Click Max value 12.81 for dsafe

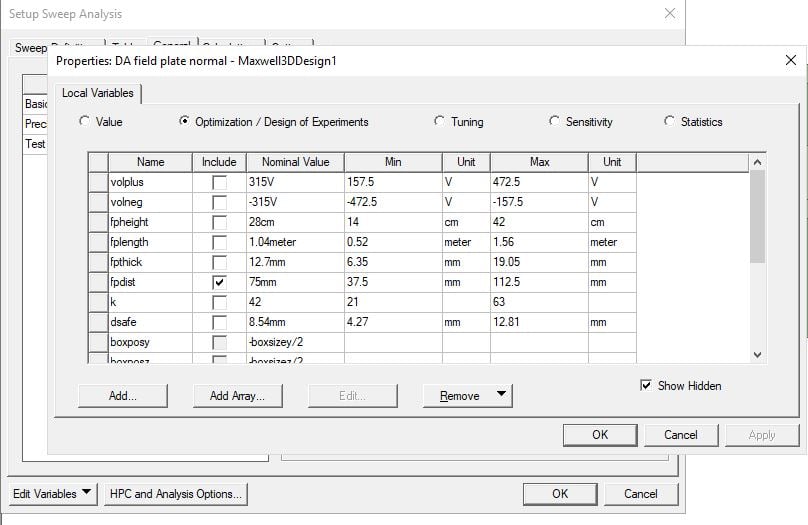point(540,323)
